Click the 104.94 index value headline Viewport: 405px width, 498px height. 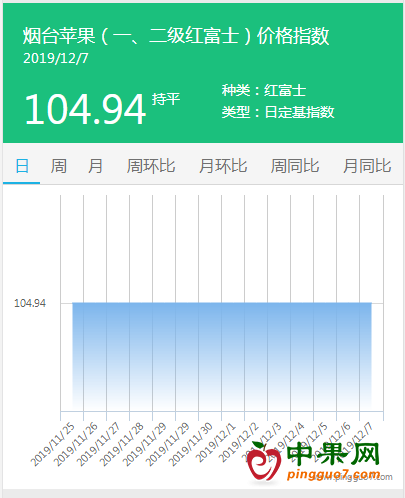[85, 109]
